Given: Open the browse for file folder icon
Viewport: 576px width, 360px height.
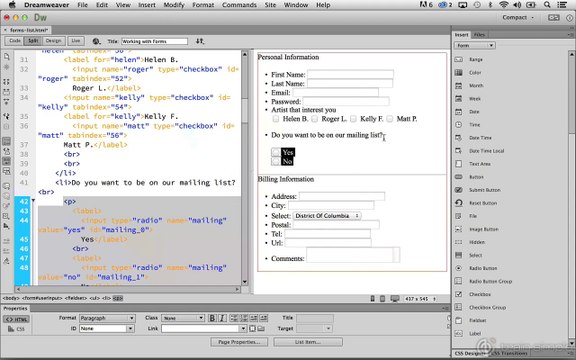Looking at the screenshot, I should [261, 329].
